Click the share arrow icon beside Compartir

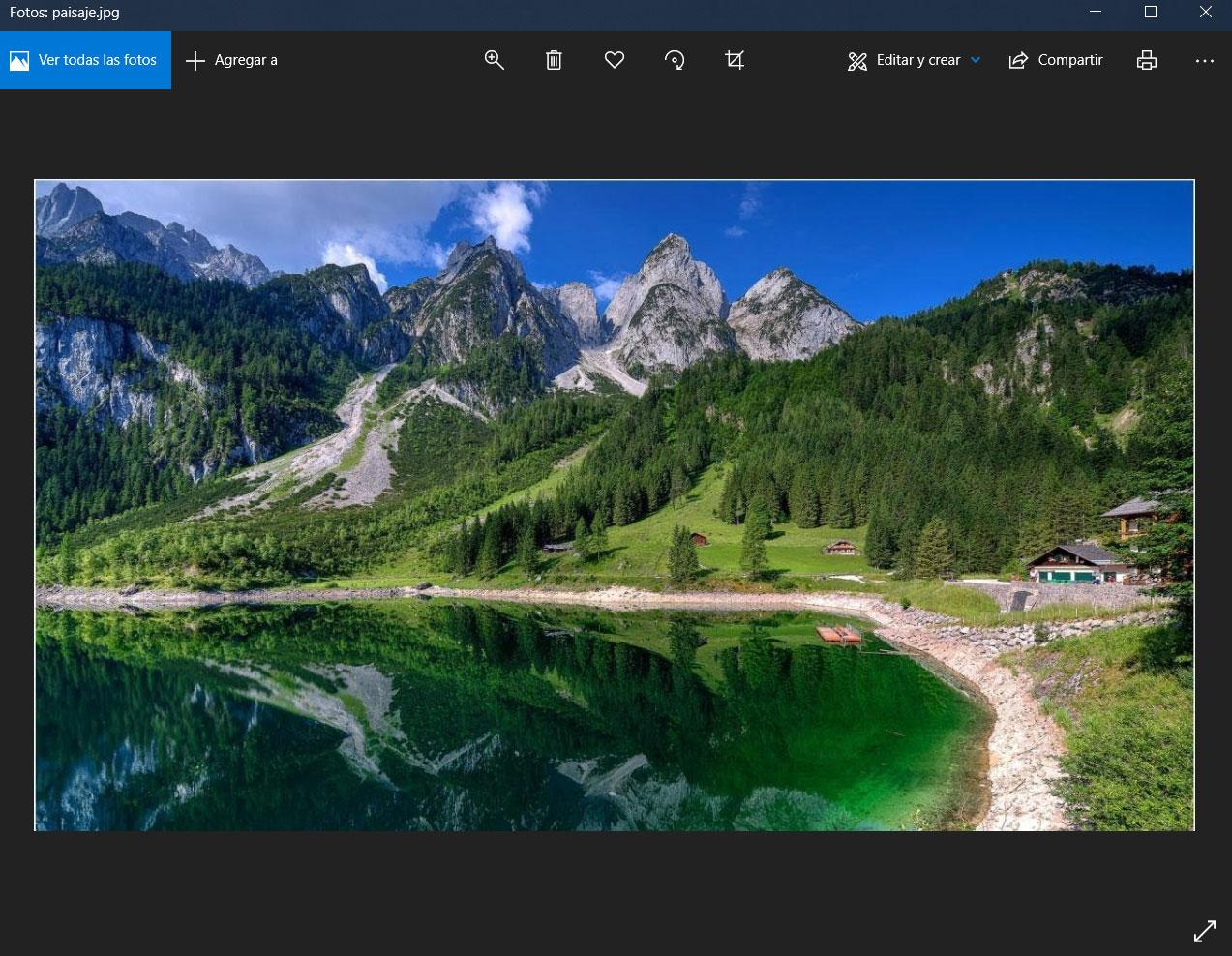point(1018,61)
